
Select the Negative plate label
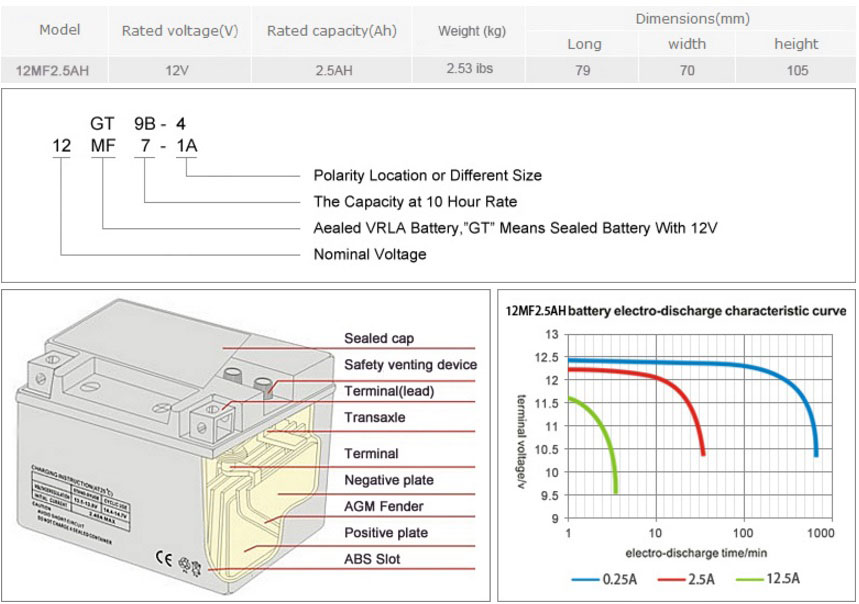click(x=388, y=480)
